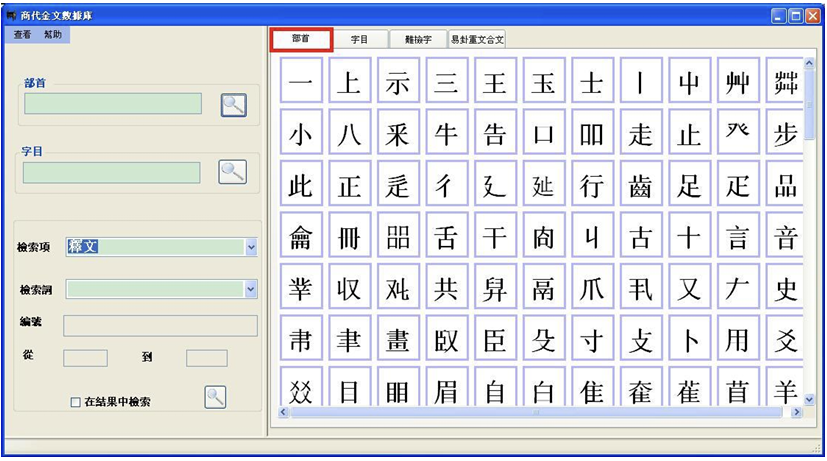
Task: Choose the 畫 radical tile
Action: point(398,338)
